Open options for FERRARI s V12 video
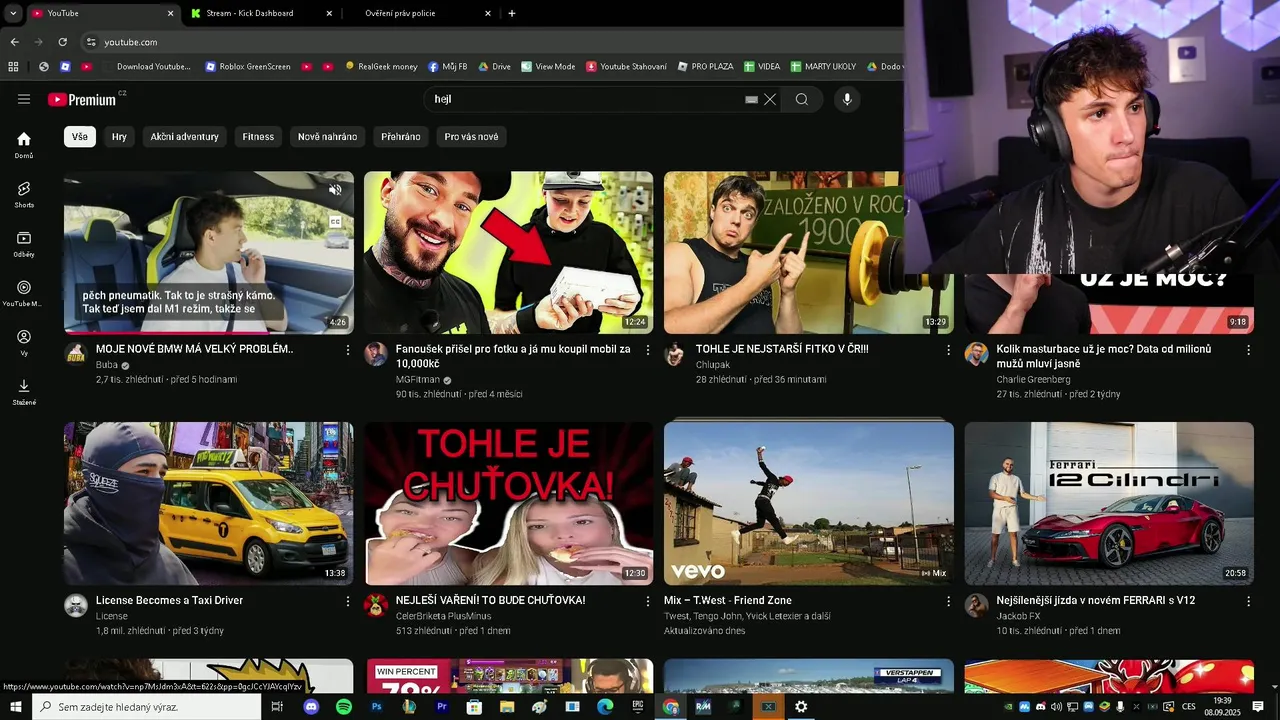The image size is (1280, 720). 1248,601
